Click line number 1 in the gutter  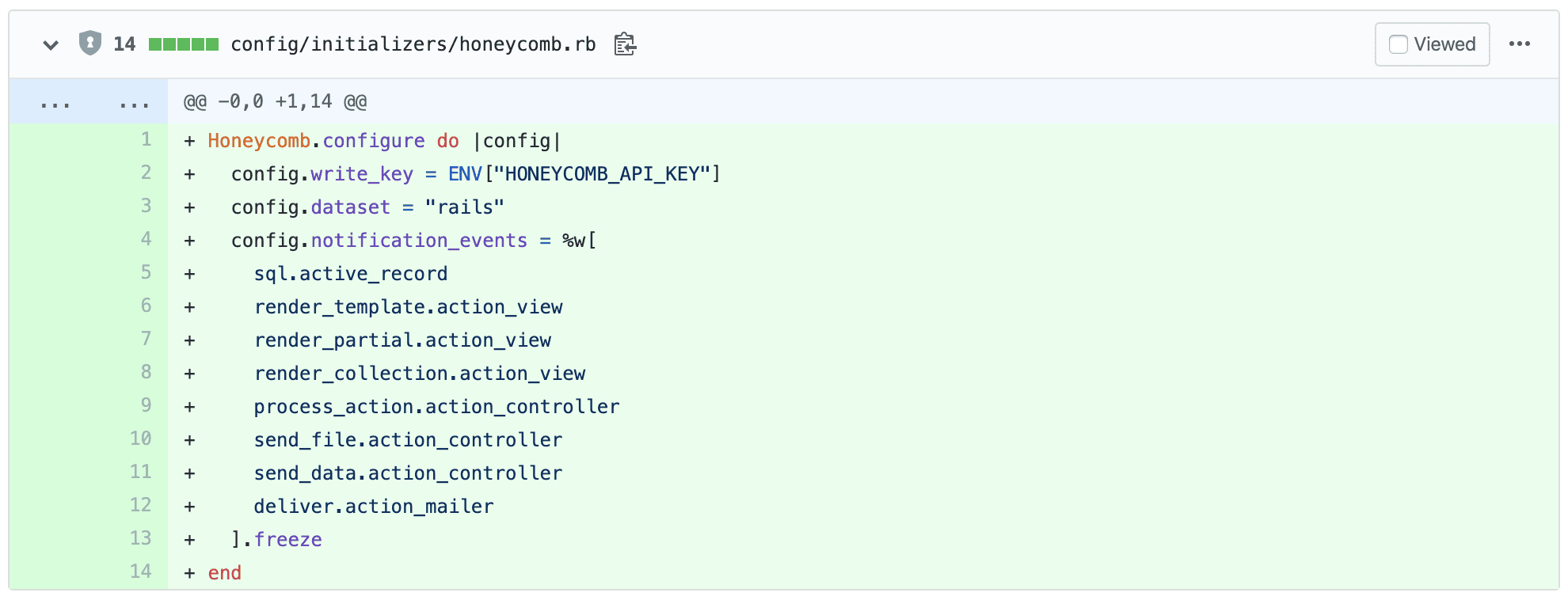pos(146,140)
